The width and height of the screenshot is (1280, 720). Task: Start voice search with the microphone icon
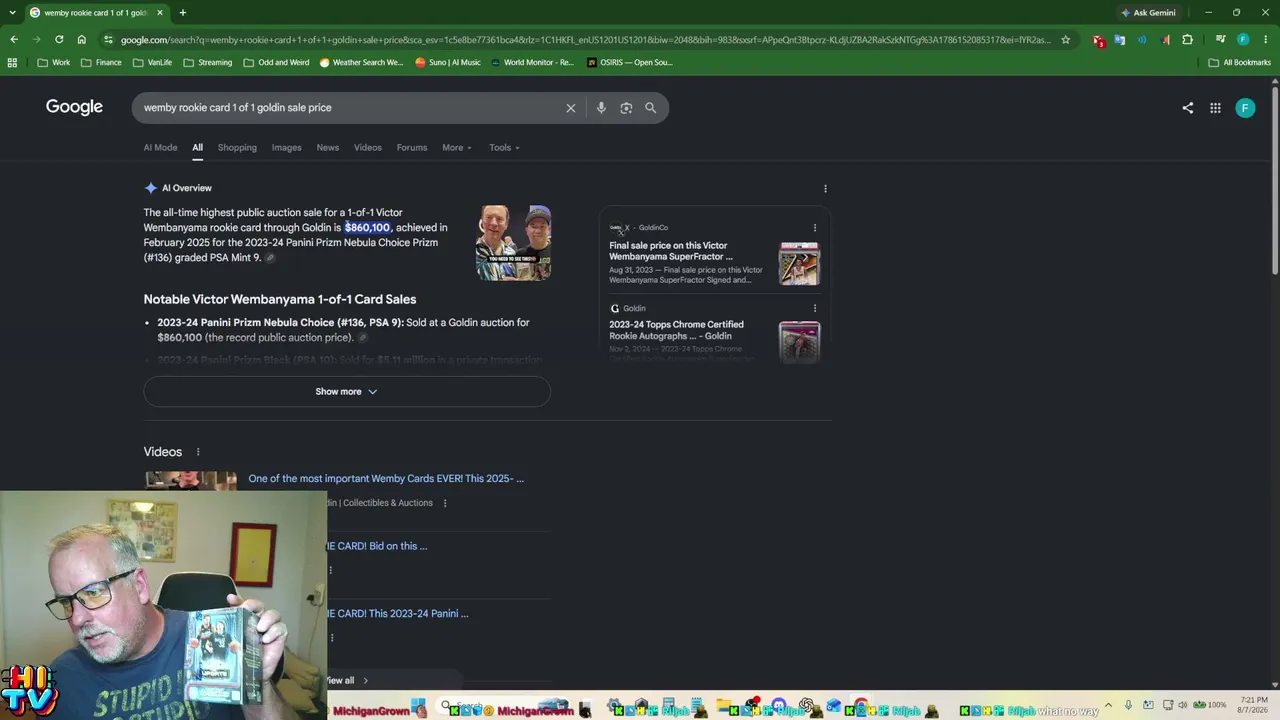(601, 108)
